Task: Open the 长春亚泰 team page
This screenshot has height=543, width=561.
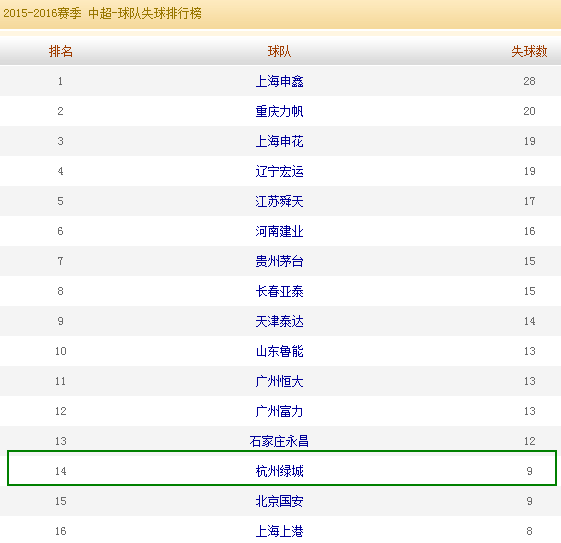Action: [x=279, y=292]
